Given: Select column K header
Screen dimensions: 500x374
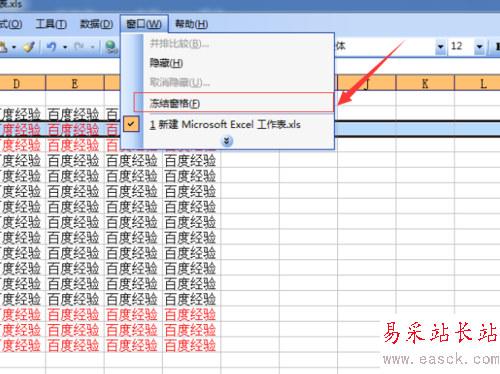Looking at the screenshot, I should coord(425,84).
